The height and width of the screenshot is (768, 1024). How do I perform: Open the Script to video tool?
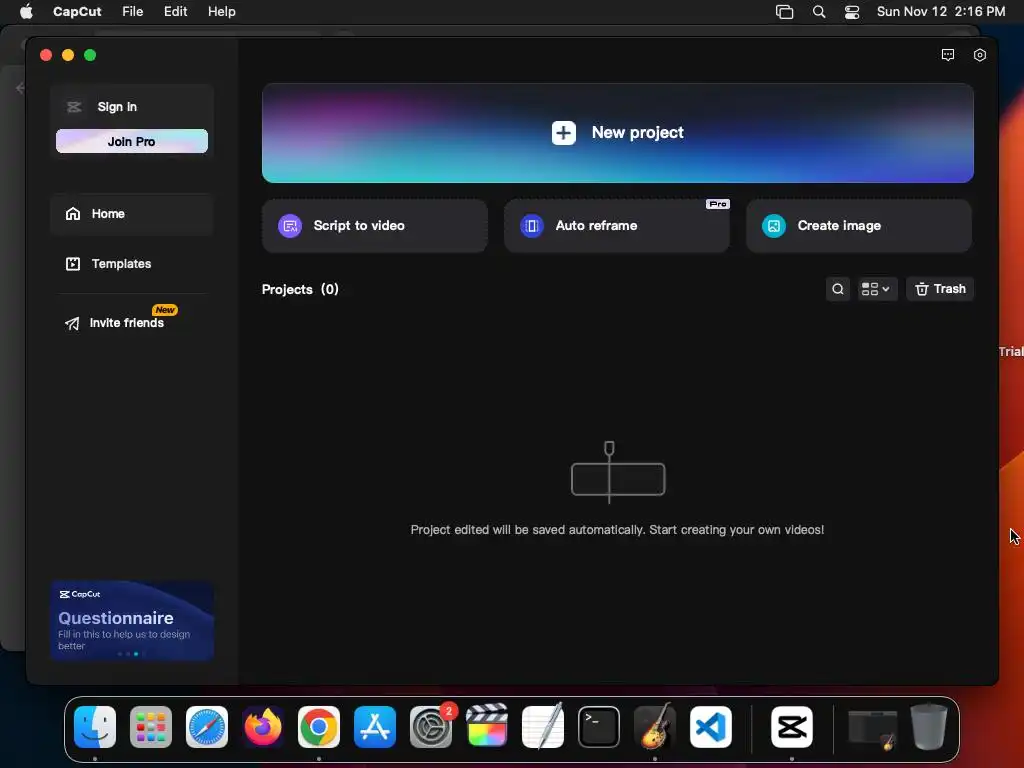pos(374,225)
